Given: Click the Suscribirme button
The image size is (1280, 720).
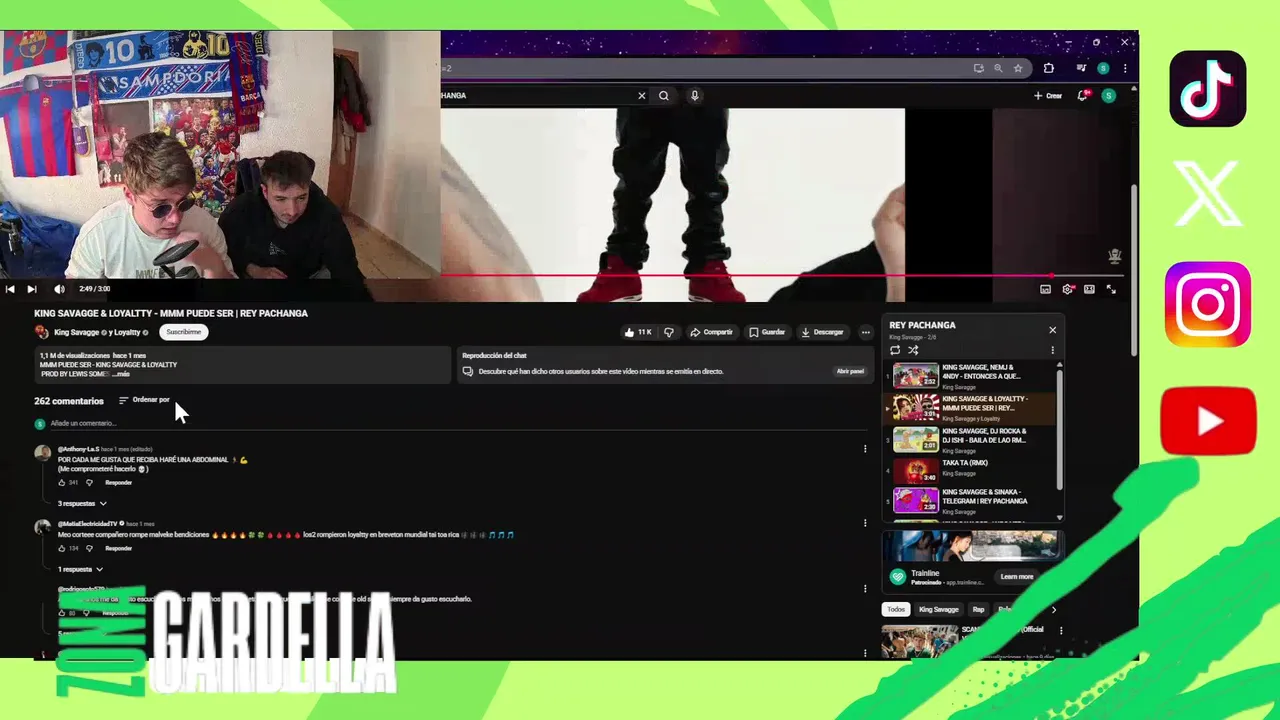Looking at the screenshot, I should click(184, 332).
